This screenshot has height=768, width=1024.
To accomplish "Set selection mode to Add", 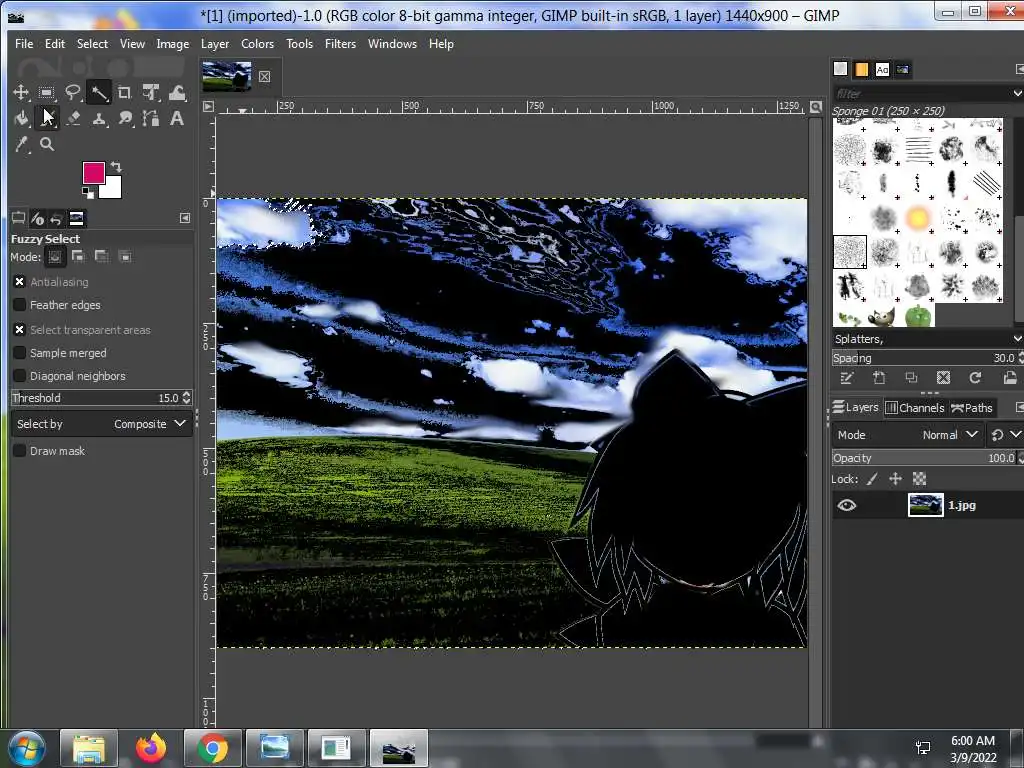I will pos(78,257).
